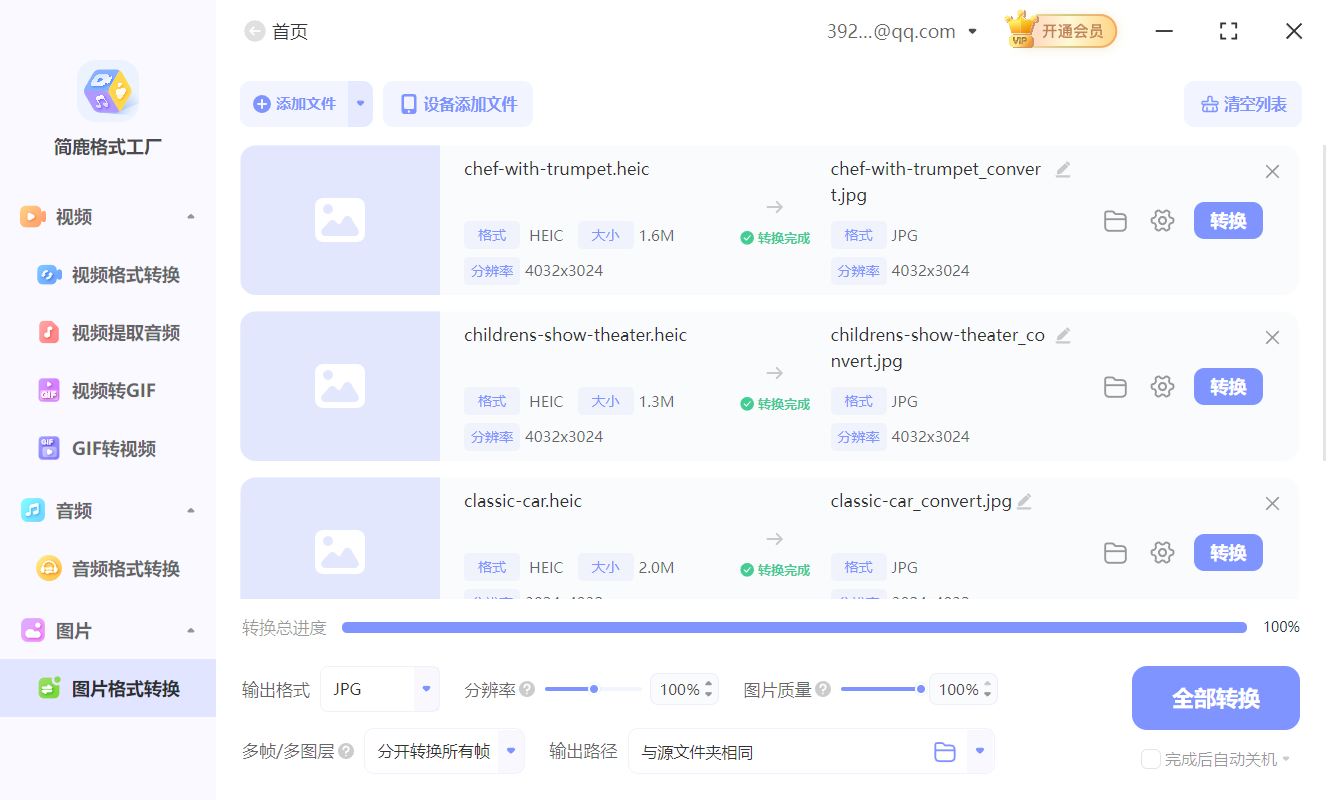Select the GIF转视频 sidebar icon
Image resolution: width=1326 pixels, height=800 pixels.
pyautogui.click(x=49, y=448)
